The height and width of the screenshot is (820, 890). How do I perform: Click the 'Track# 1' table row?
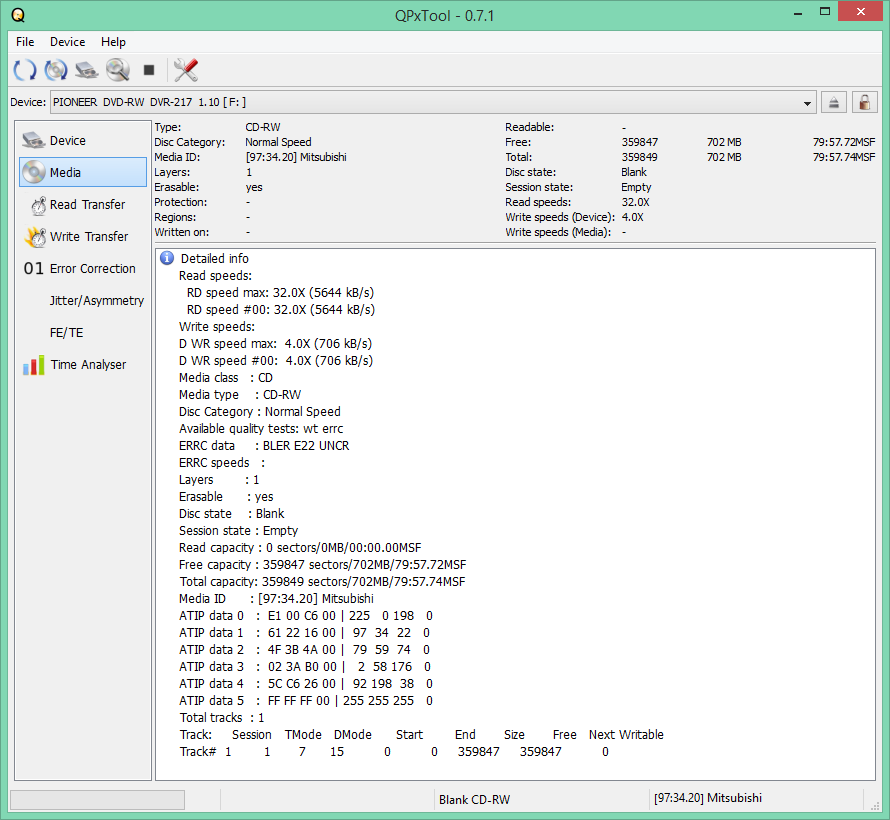[394, 752]
